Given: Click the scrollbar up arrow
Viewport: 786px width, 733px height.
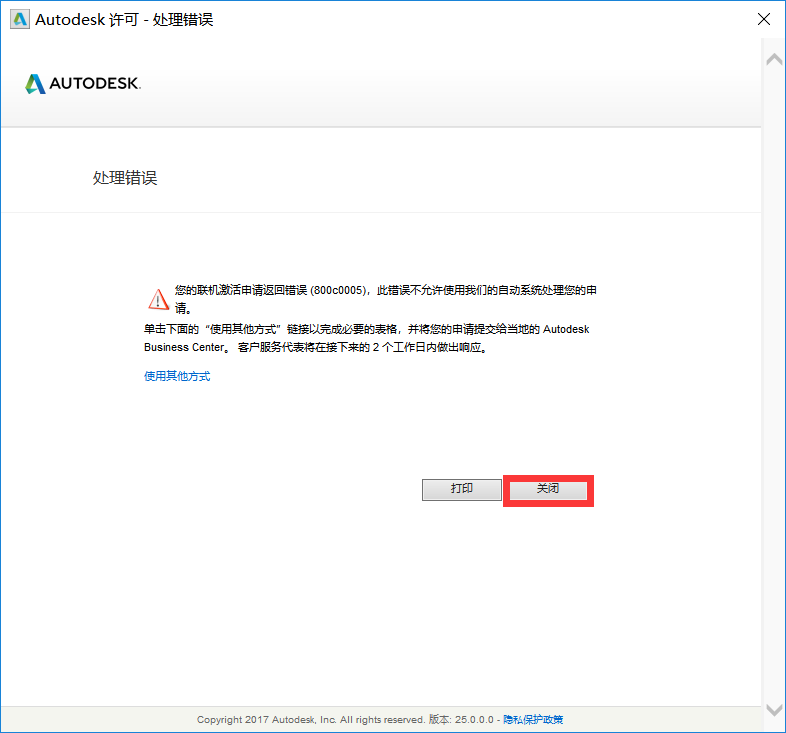Looking at the screenshot, I should click(774, 59).
